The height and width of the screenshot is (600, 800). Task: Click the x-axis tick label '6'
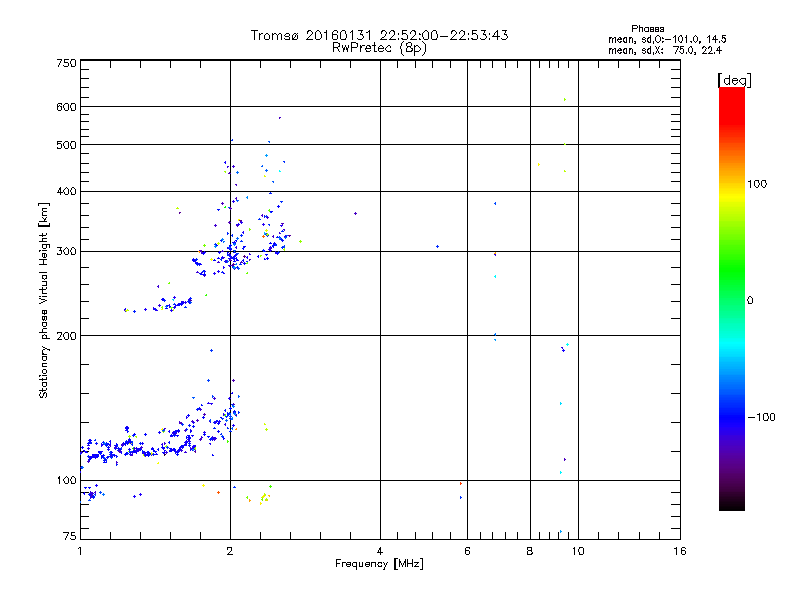click(x=467, y=551)
